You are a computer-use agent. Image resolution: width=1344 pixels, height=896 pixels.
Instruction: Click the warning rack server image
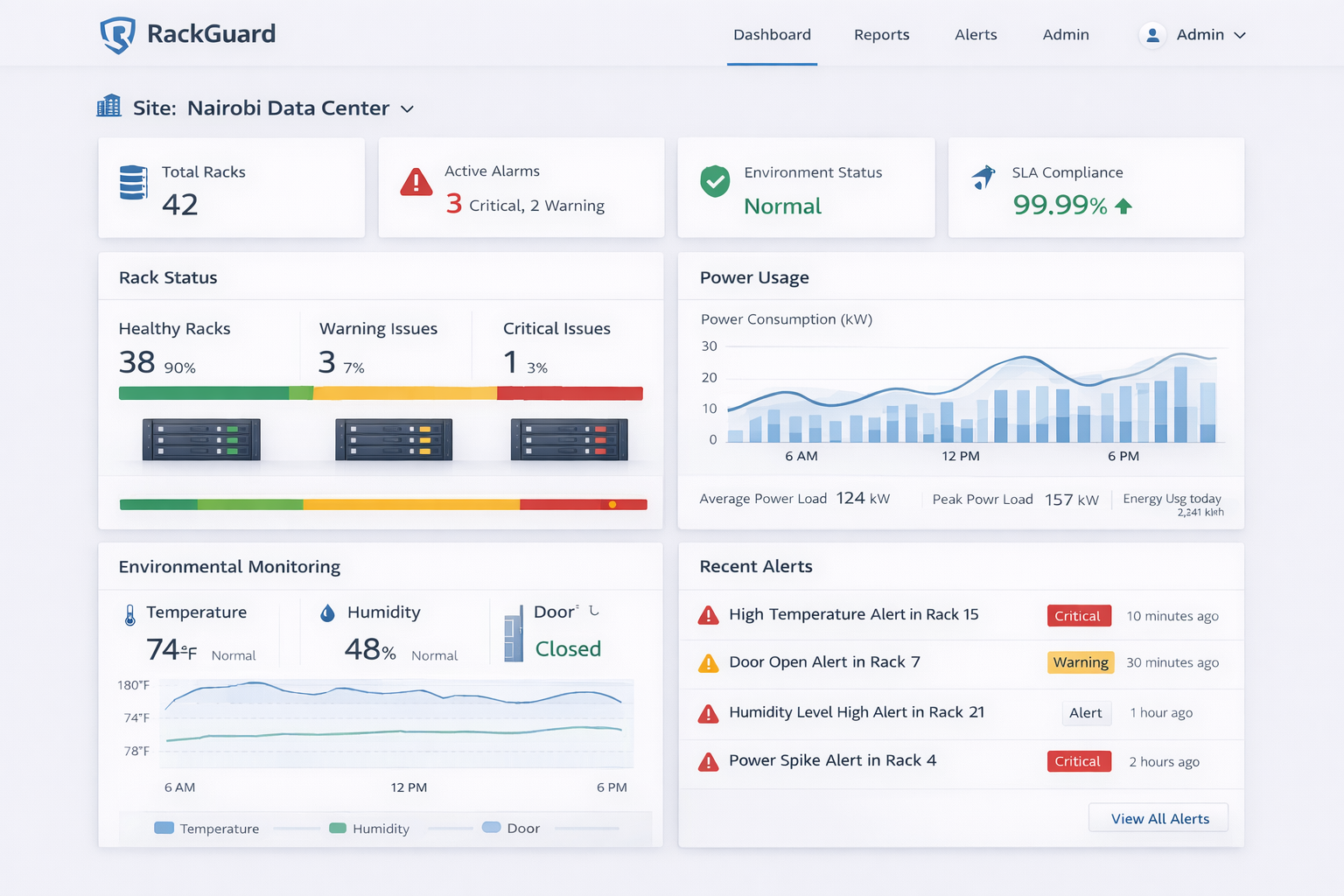[x=394, y=439]
